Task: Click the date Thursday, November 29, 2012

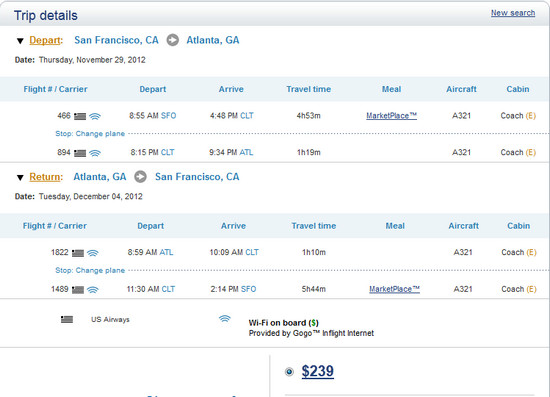Action: click(x=92, y=60)
